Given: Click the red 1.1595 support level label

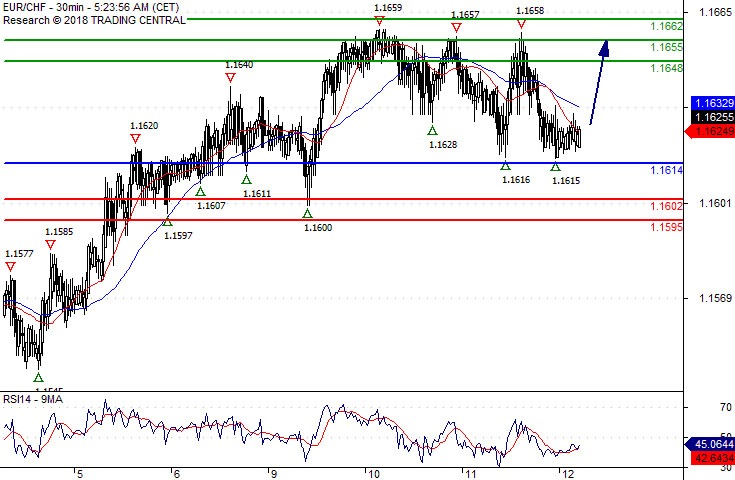Looking at the screenshot, I should 667,227.
